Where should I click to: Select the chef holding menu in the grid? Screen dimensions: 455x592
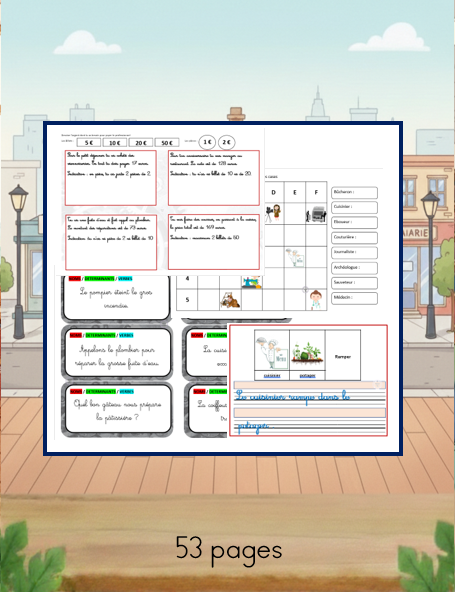coord(295,258)
